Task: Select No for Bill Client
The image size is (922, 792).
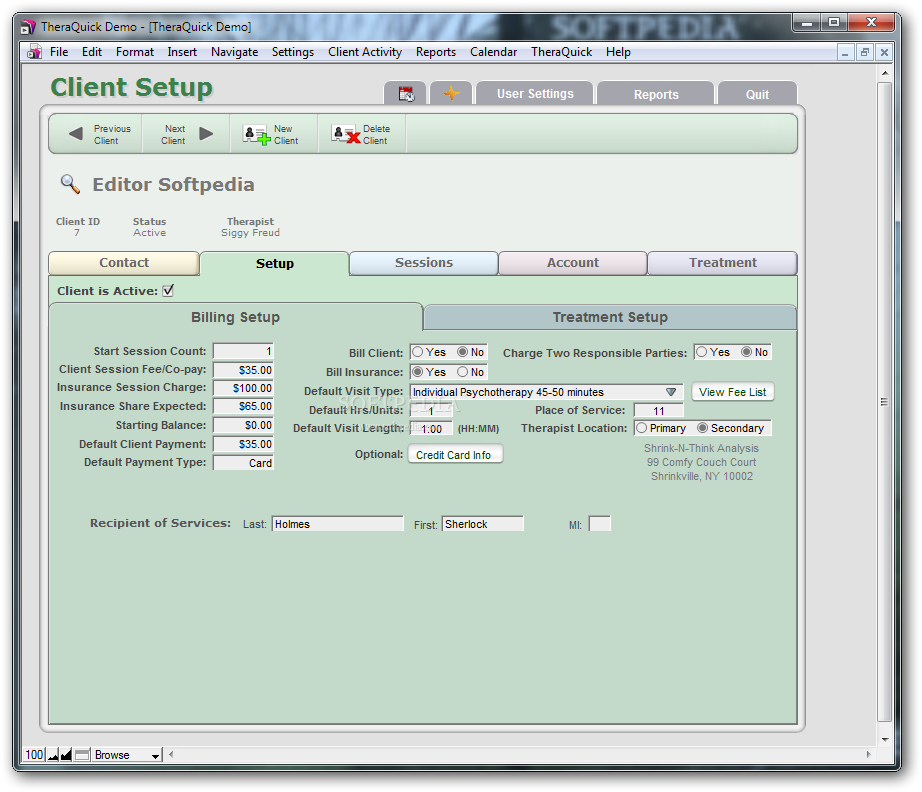Action: [463, 352]
